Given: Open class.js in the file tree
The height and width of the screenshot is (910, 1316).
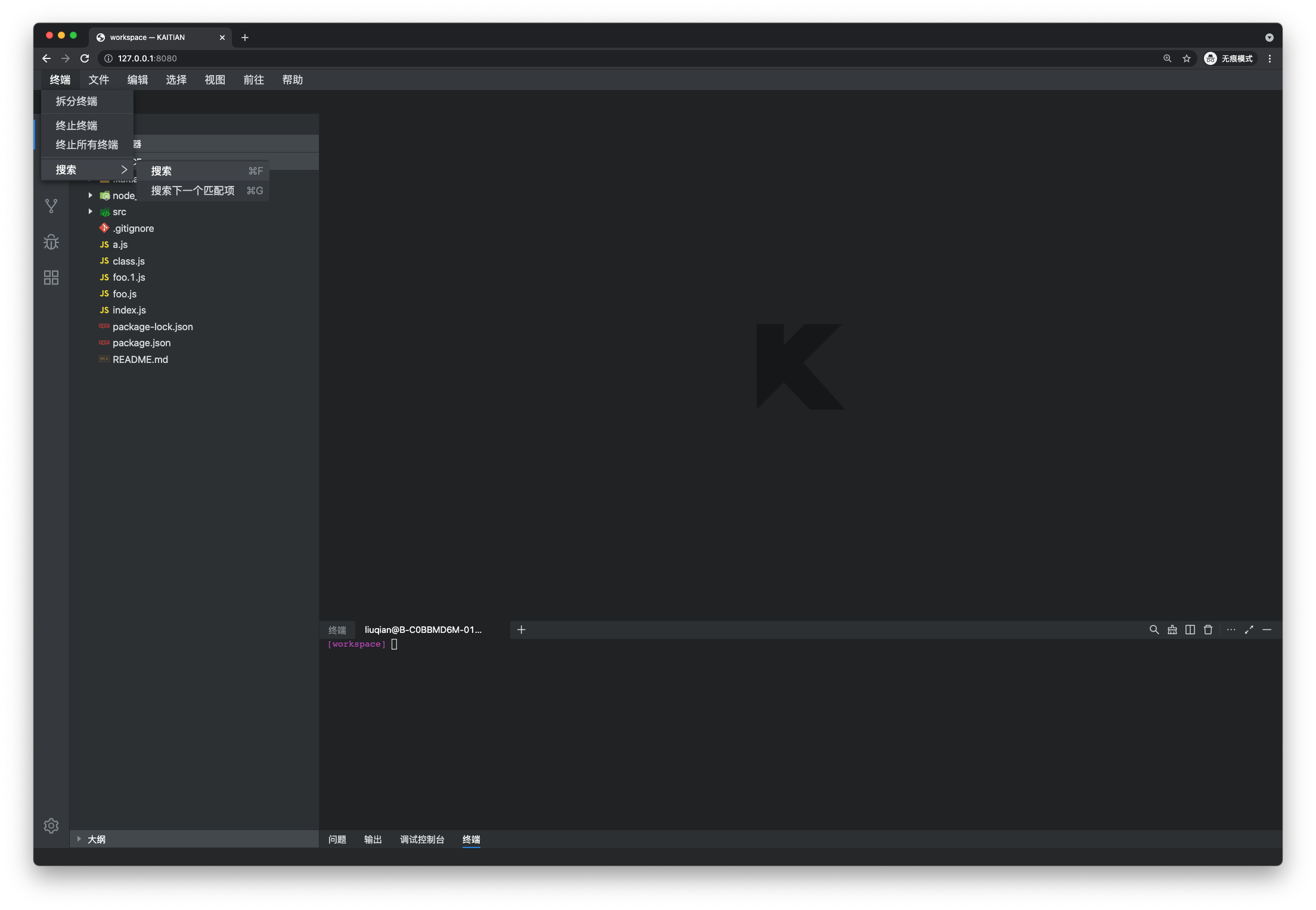Looking at the screenshot, I should tap(194, 261).
